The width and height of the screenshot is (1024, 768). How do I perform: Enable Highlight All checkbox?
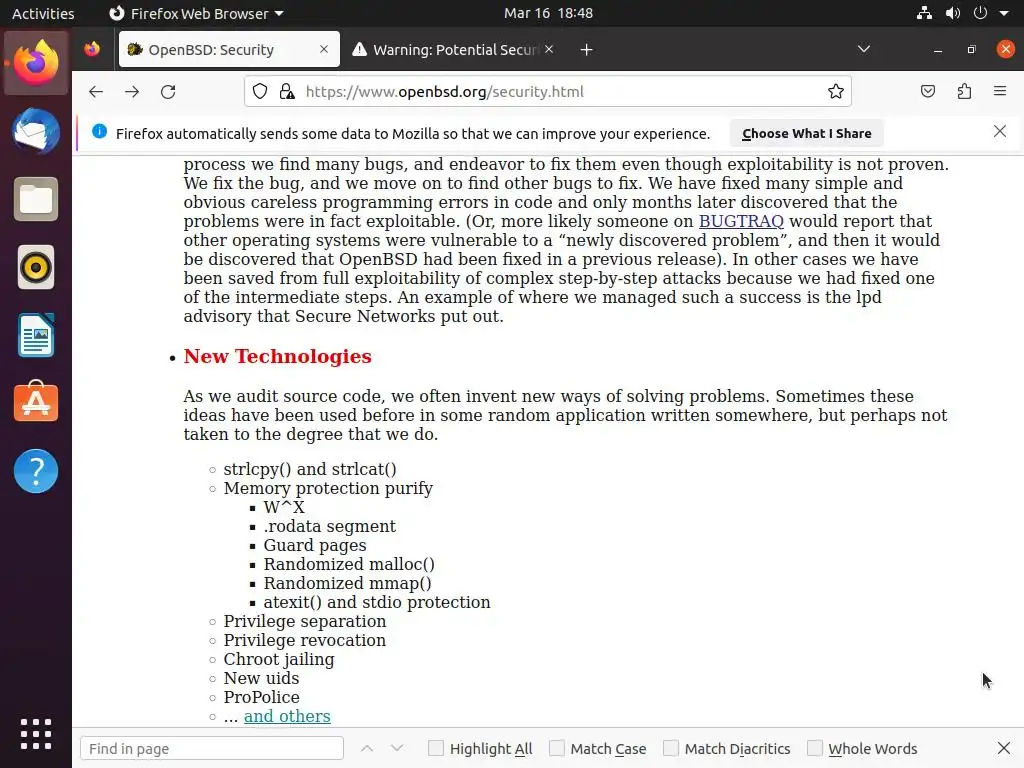click(436, 748)
